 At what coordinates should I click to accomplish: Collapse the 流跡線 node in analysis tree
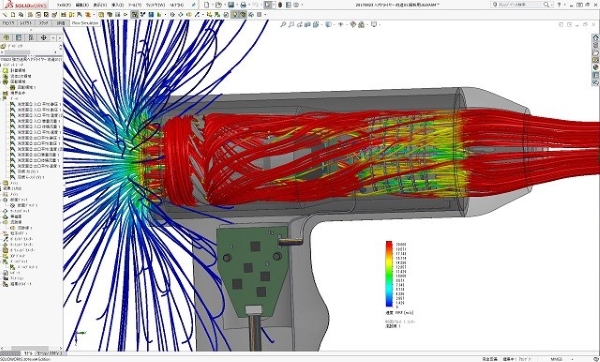coord(2,222)
